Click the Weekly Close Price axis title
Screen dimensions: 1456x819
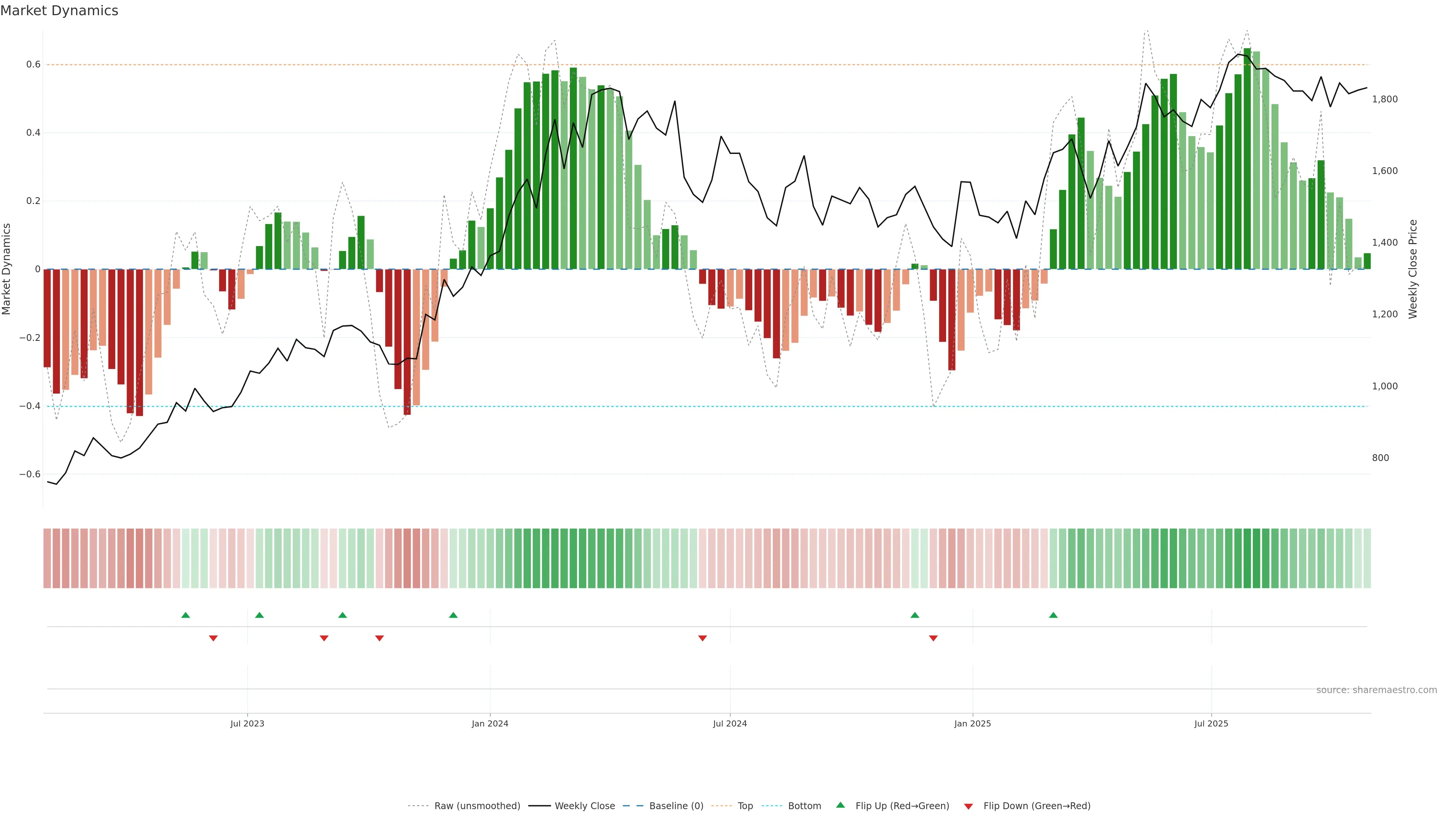1412,269
